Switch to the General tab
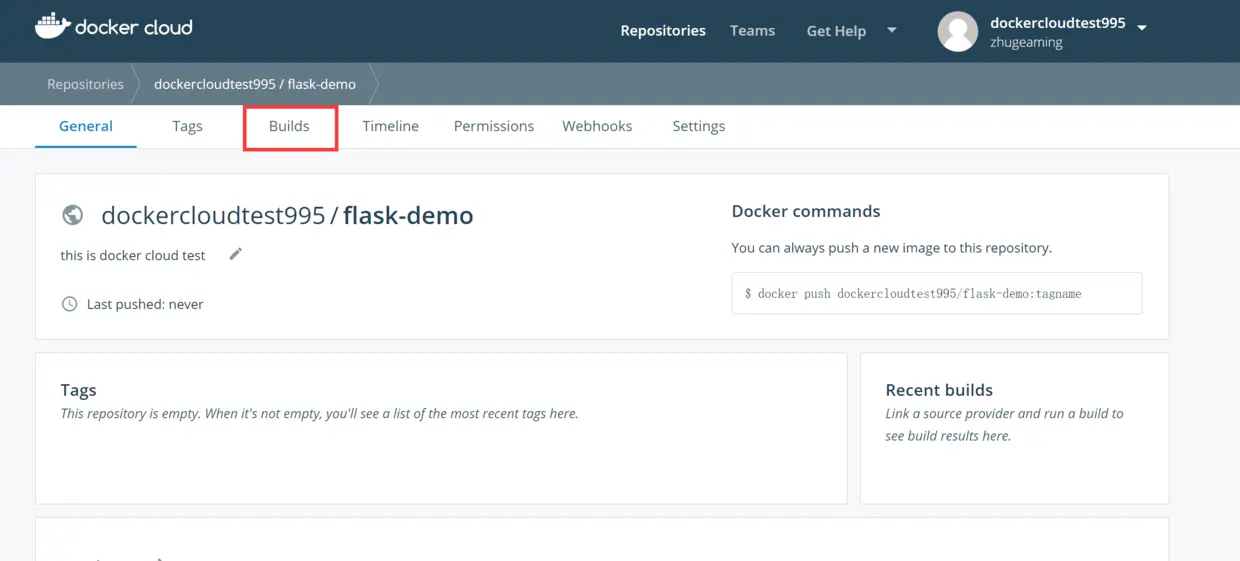The width and height of the screenshot is (1240, 561). tap(86, 126)
